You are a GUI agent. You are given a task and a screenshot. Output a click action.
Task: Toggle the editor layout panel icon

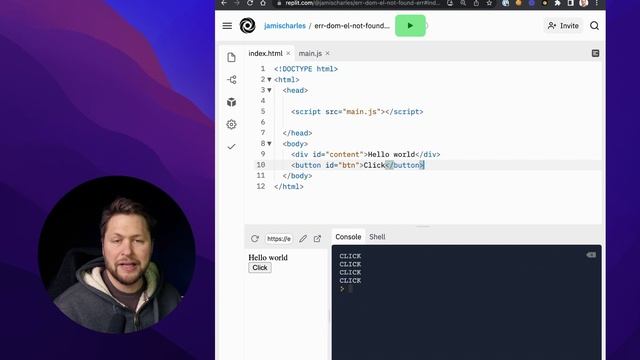tap(596, 53)
